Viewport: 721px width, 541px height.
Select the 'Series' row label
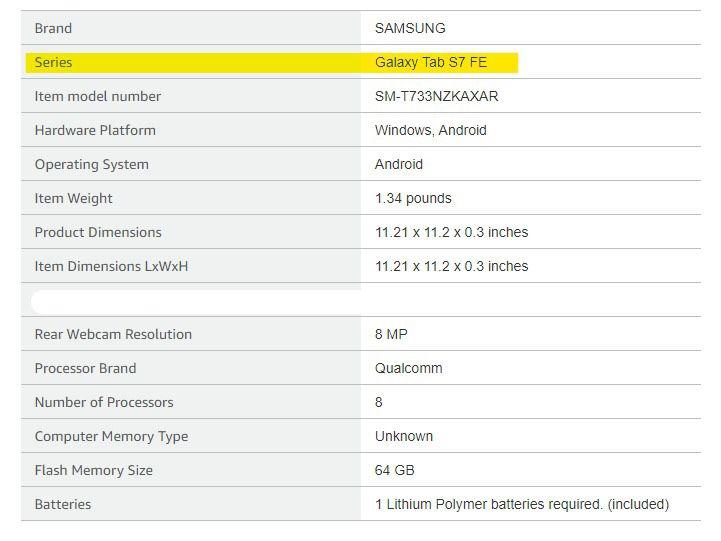[53, 62]
